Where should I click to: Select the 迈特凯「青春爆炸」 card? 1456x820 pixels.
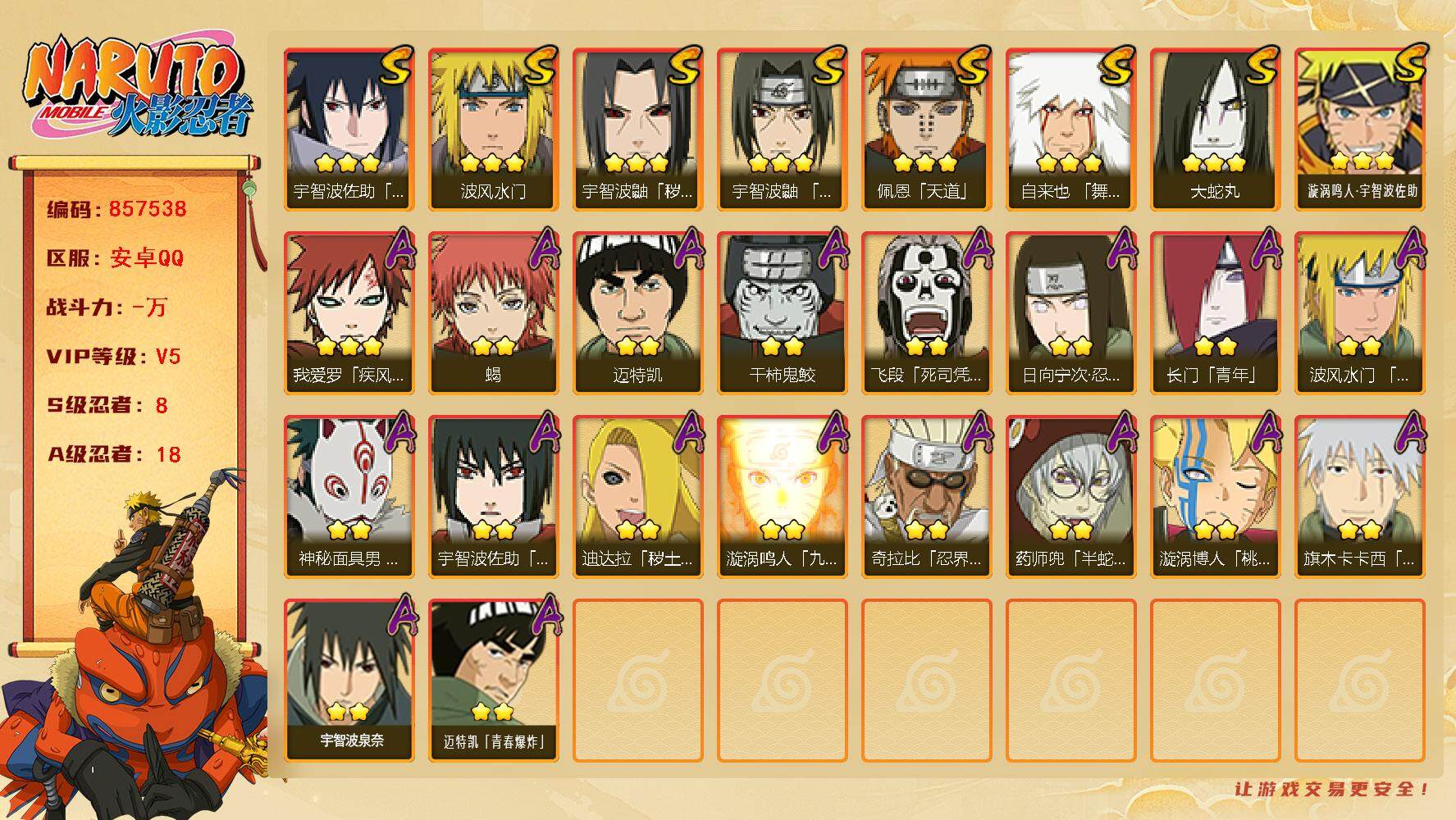(x=493, y=681)
